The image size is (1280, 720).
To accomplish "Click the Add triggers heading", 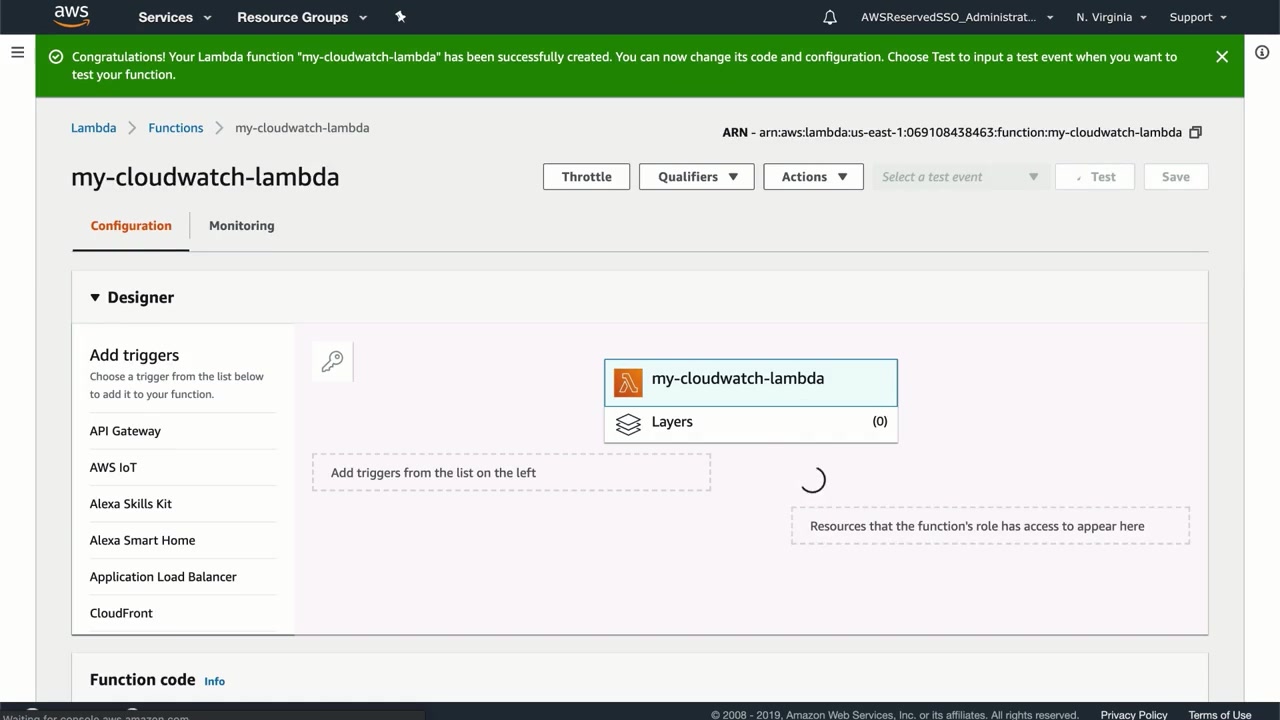I will [134, 355].
